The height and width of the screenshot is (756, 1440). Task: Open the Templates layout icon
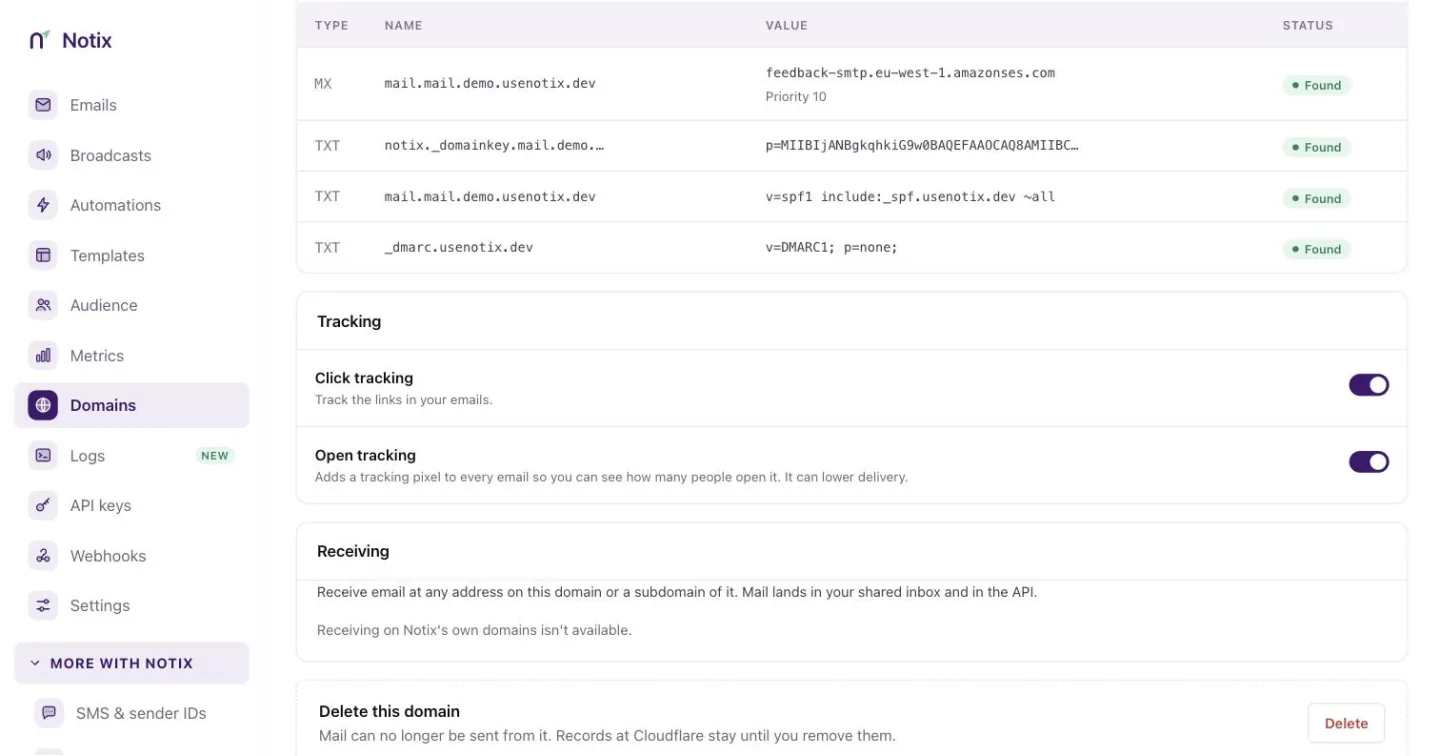pyautogui.click(x=43, y=255)
